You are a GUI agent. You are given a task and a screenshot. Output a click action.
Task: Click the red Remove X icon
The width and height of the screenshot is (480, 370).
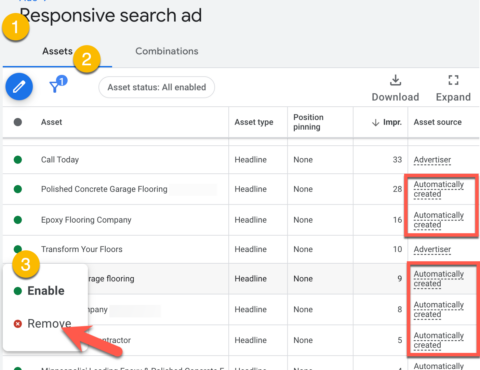click(18, 324)
